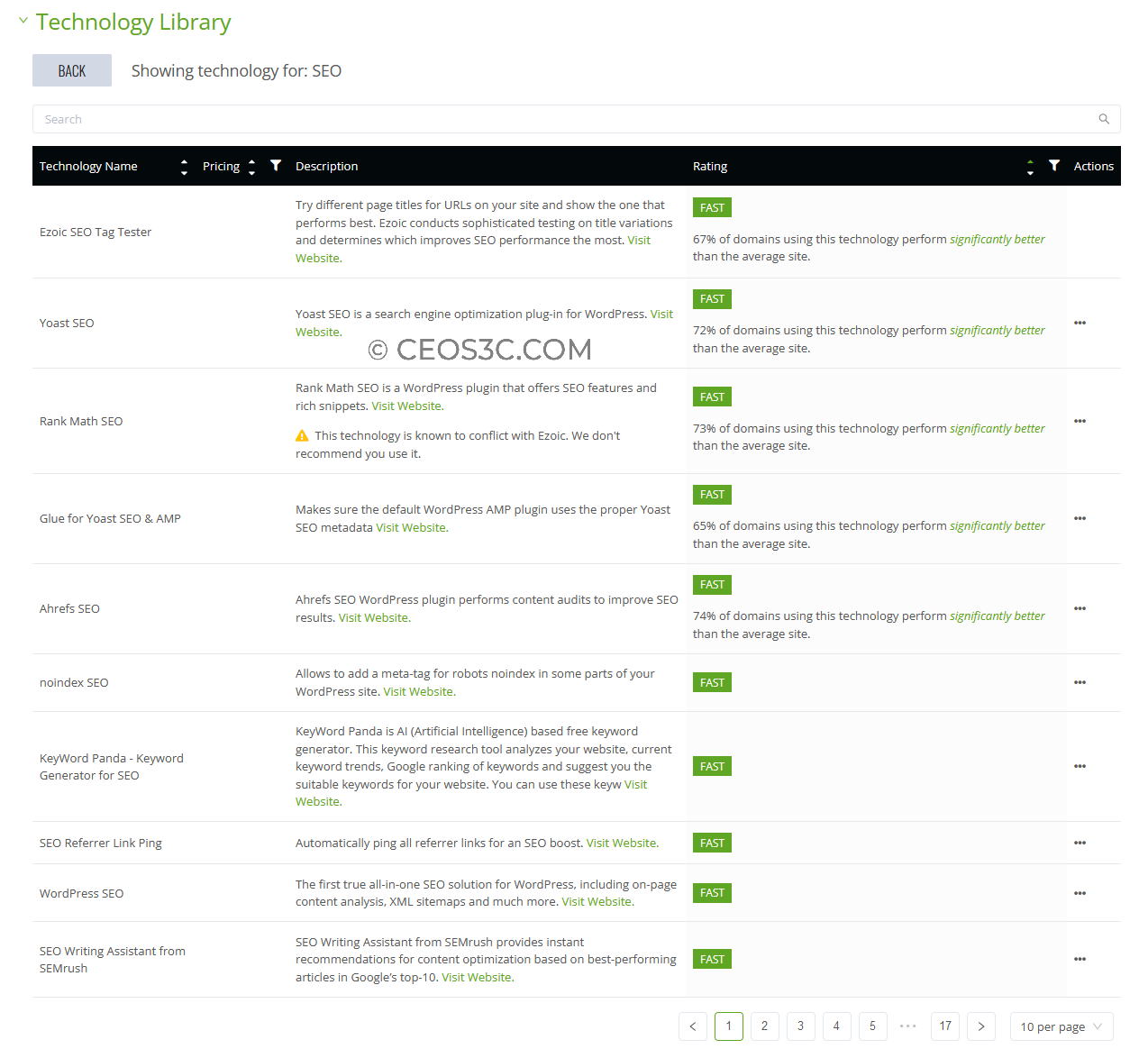Go to previous page arrow
1148x1058 pixels.
click(x=693, y=1026)
